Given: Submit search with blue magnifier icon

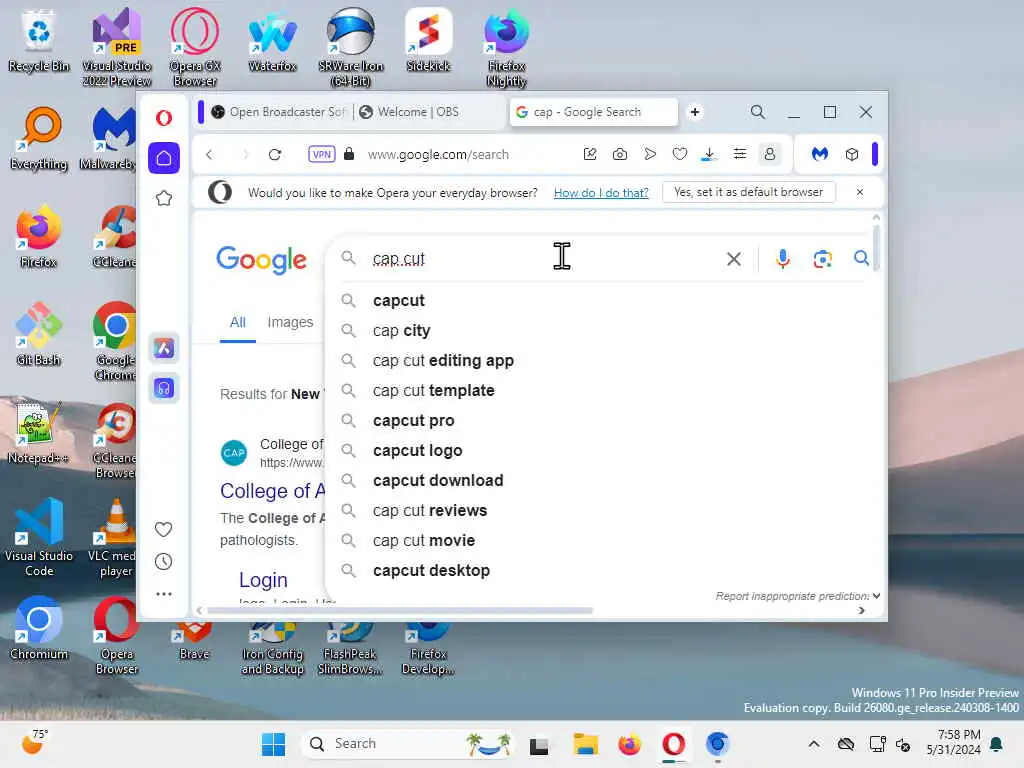Looking at the screenshot, I should [x=861, y=258].
